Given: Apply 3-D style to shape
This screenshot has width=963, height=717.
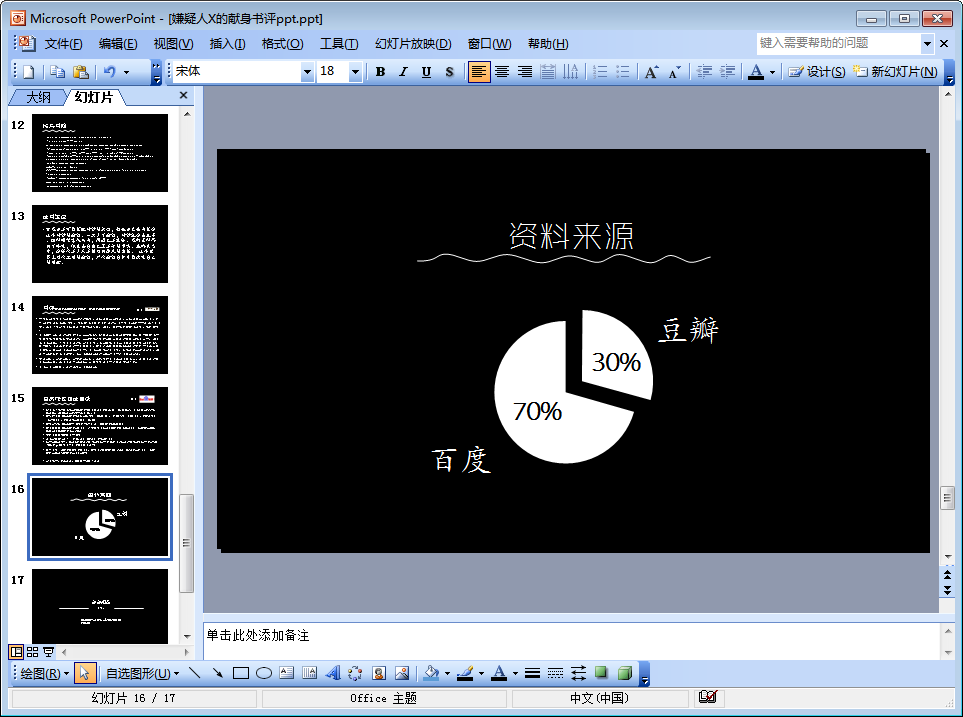Looking at the screenshot, I should (x=624, y=673).
